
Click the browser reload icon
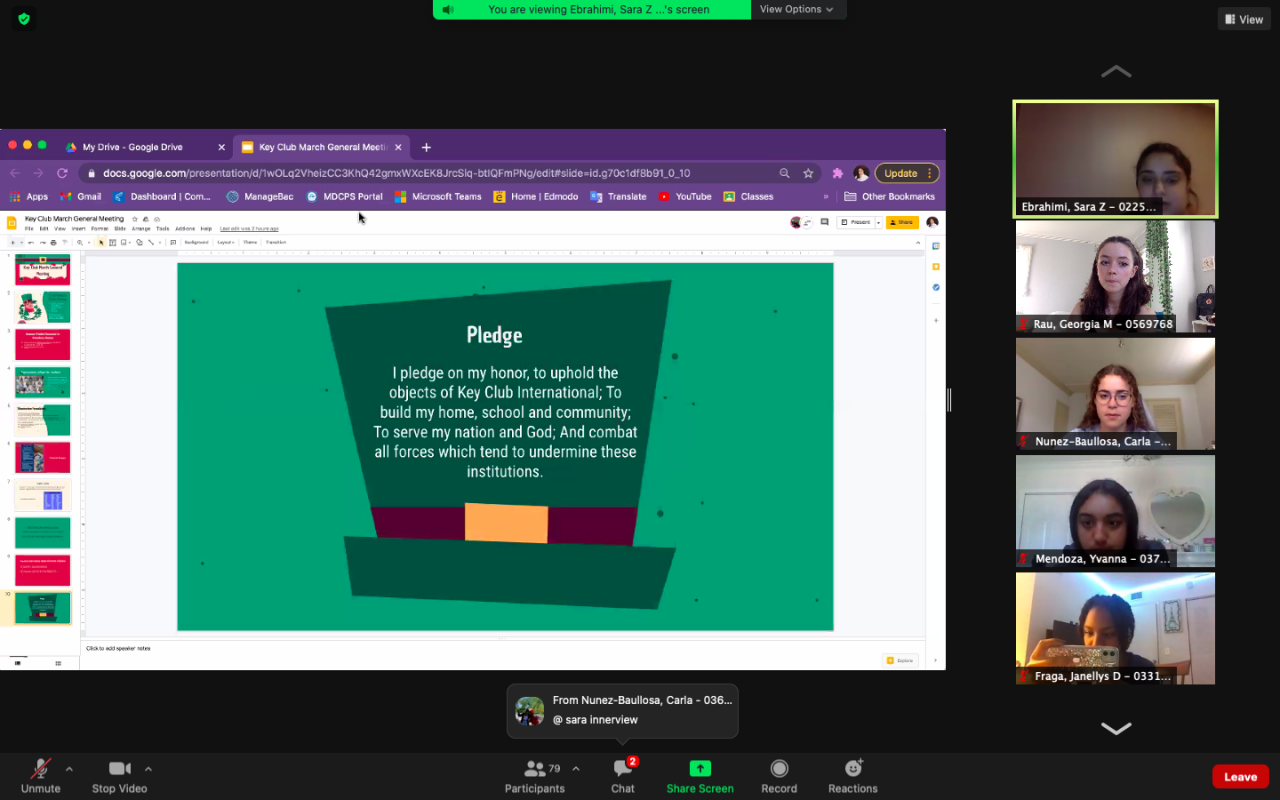pos(62,173)
